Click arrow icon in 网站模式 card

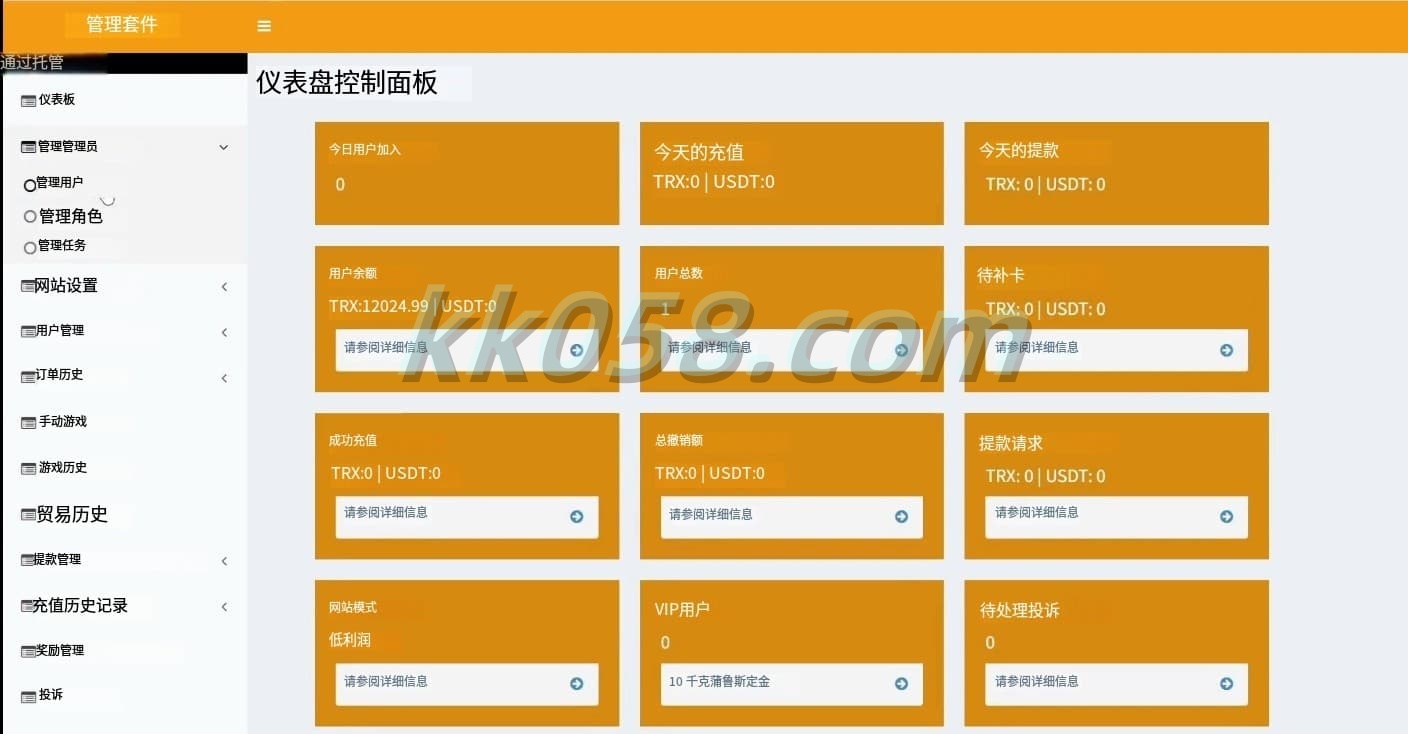(x=577, y=683)
